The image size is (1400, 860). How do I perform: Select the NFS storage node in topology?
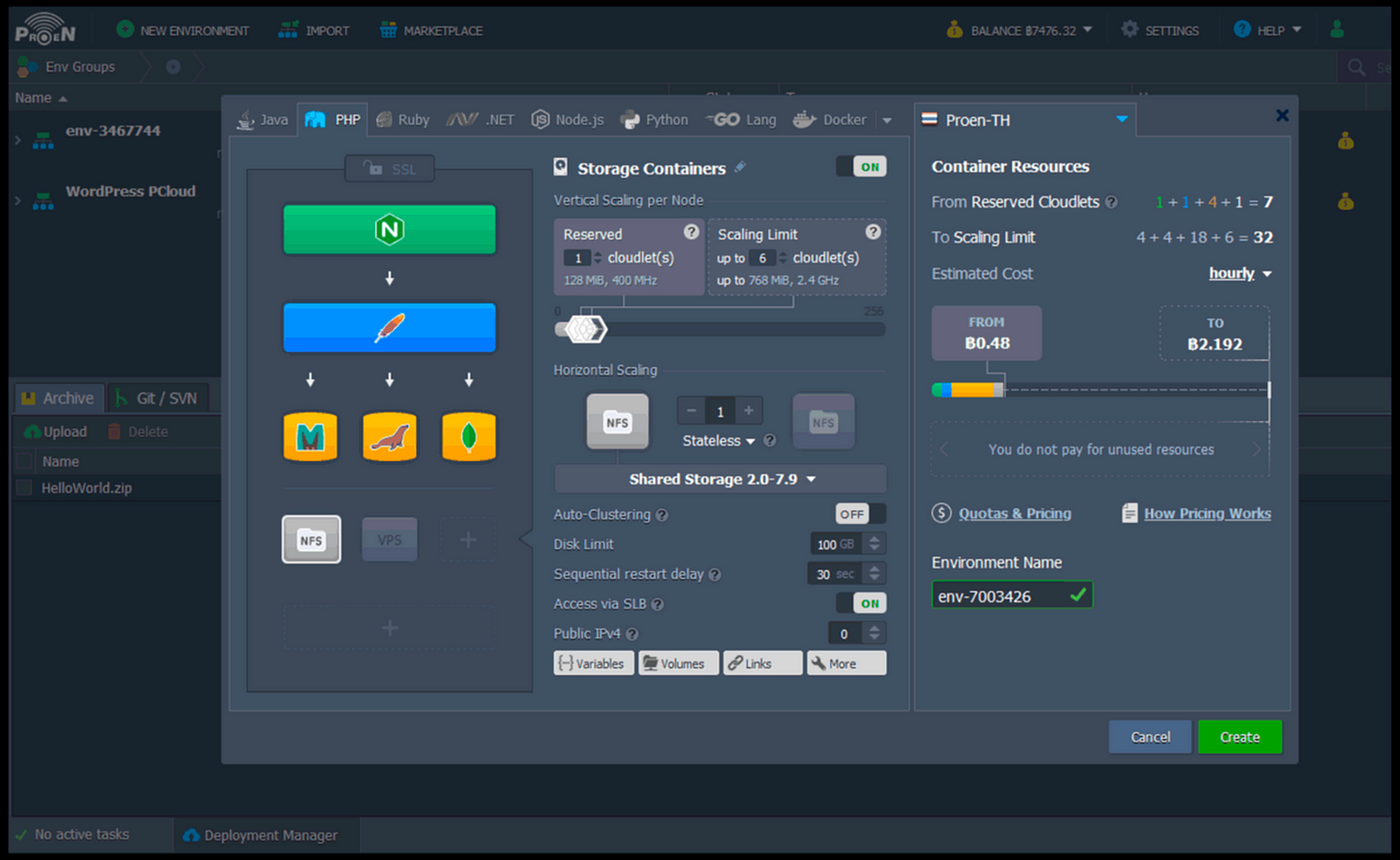click(311, 540)
